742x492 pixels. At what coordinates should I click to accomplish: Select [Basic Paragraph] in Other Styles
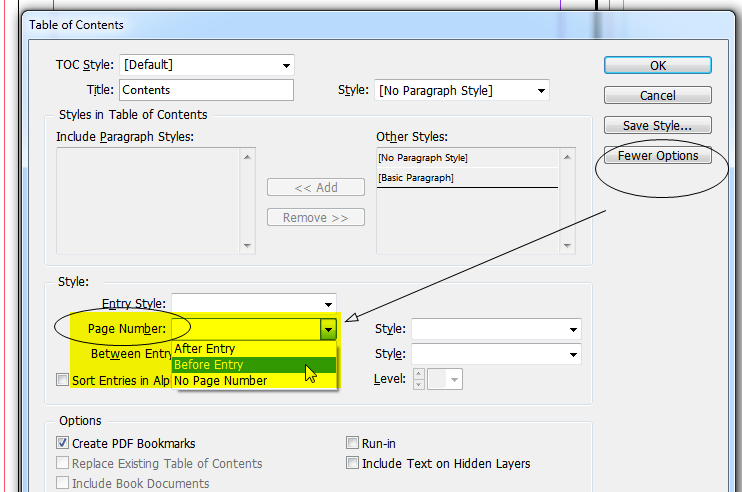(x=468, y=178)
